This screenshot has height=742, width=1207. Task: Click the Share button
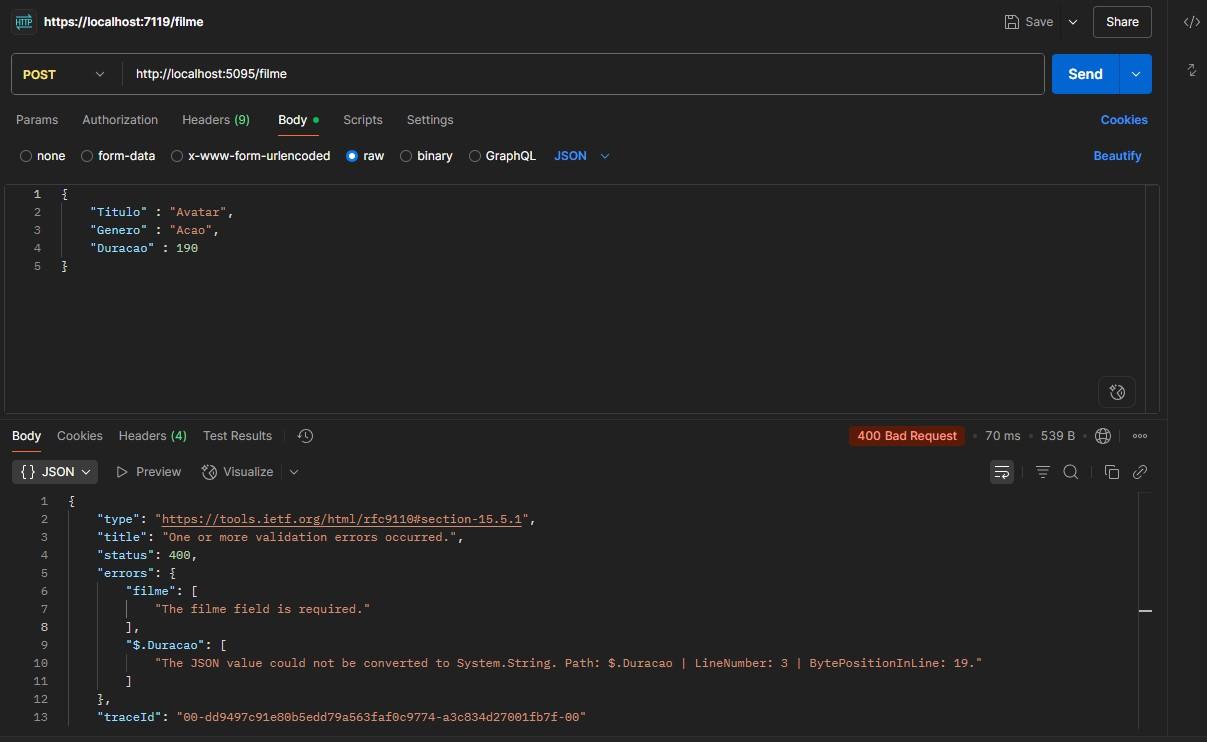1122,22
